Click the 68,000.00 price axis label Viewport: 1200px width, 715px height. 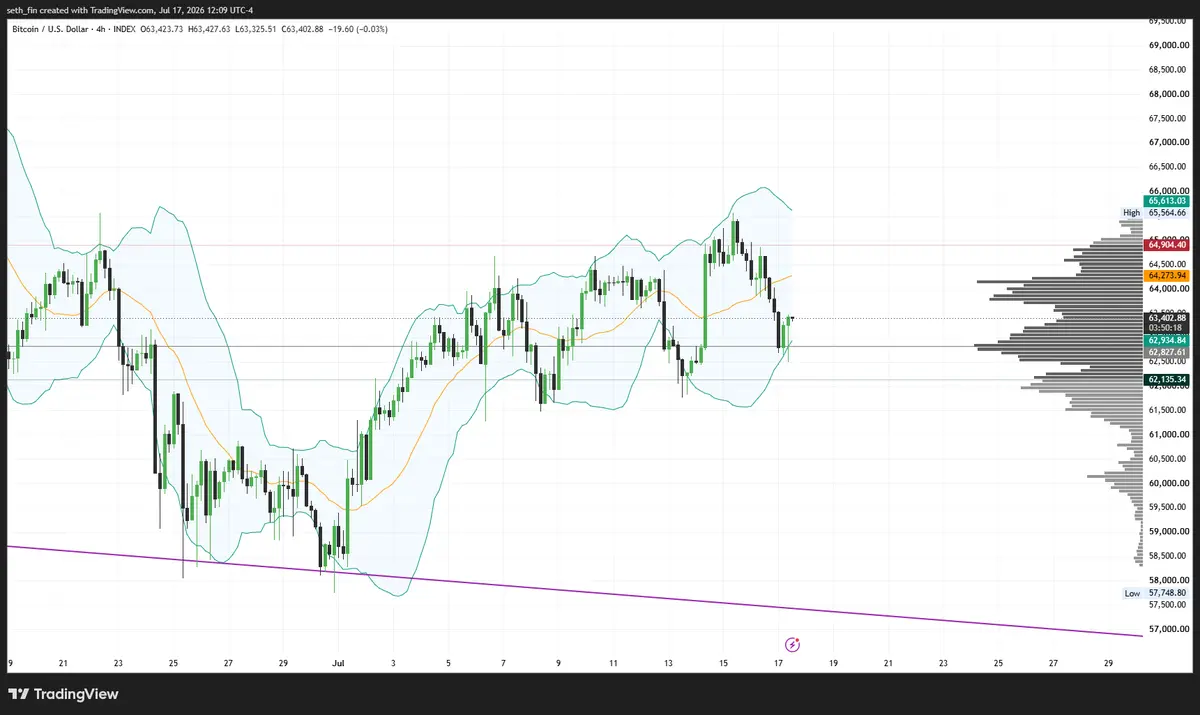tap(1167, 94)
